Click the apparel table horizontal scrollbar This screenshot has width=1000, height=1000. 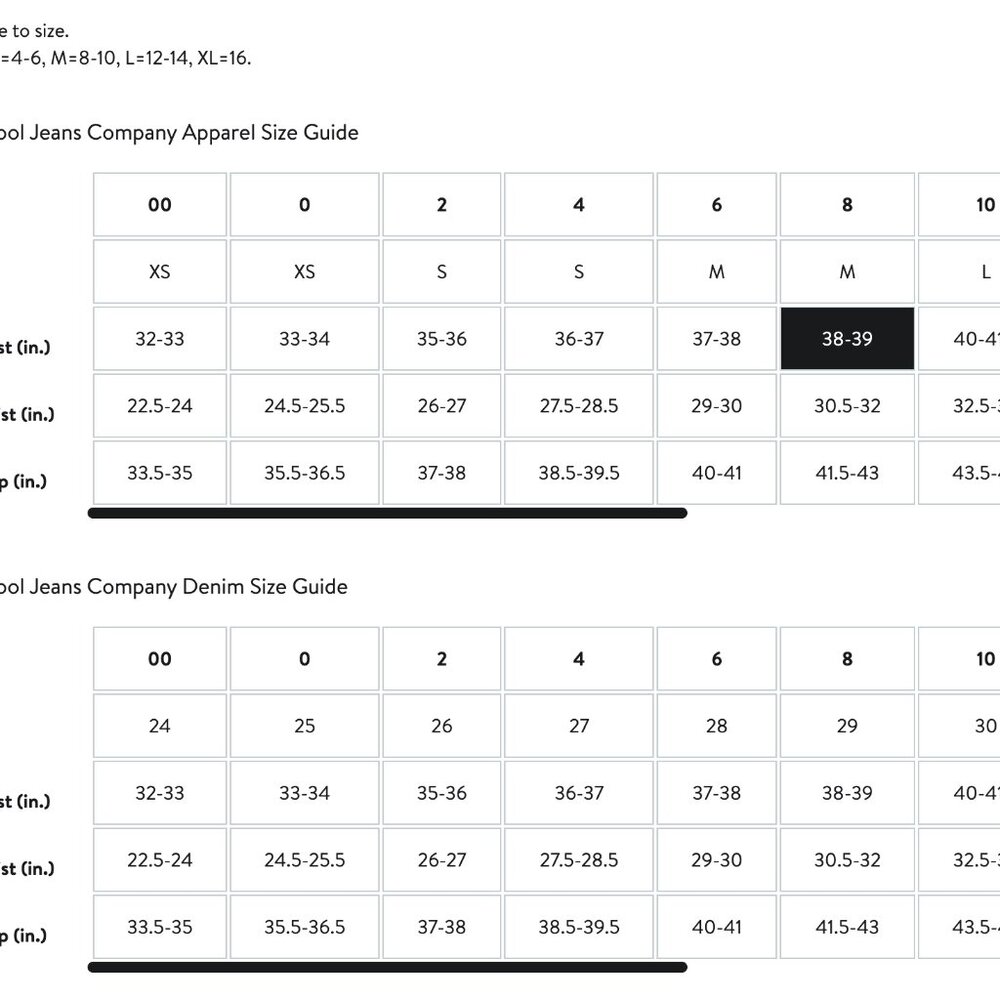[x=387, y=513]
